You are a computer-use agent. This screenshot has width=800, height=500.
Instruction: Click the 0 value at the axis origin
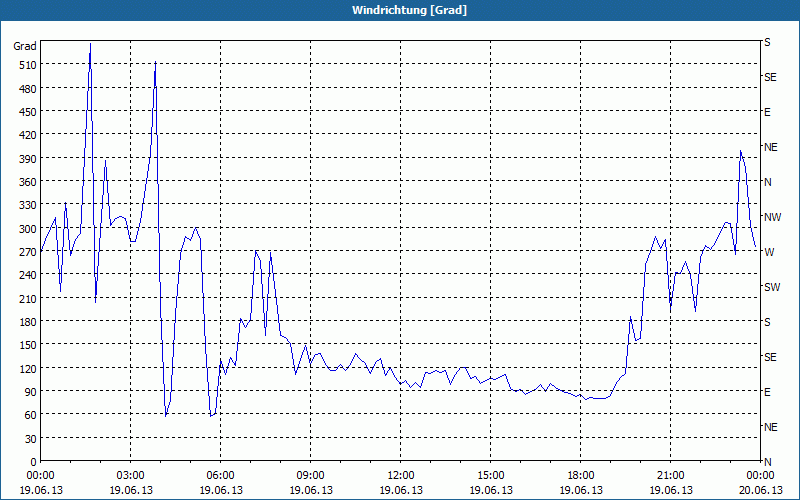[34, 462]
